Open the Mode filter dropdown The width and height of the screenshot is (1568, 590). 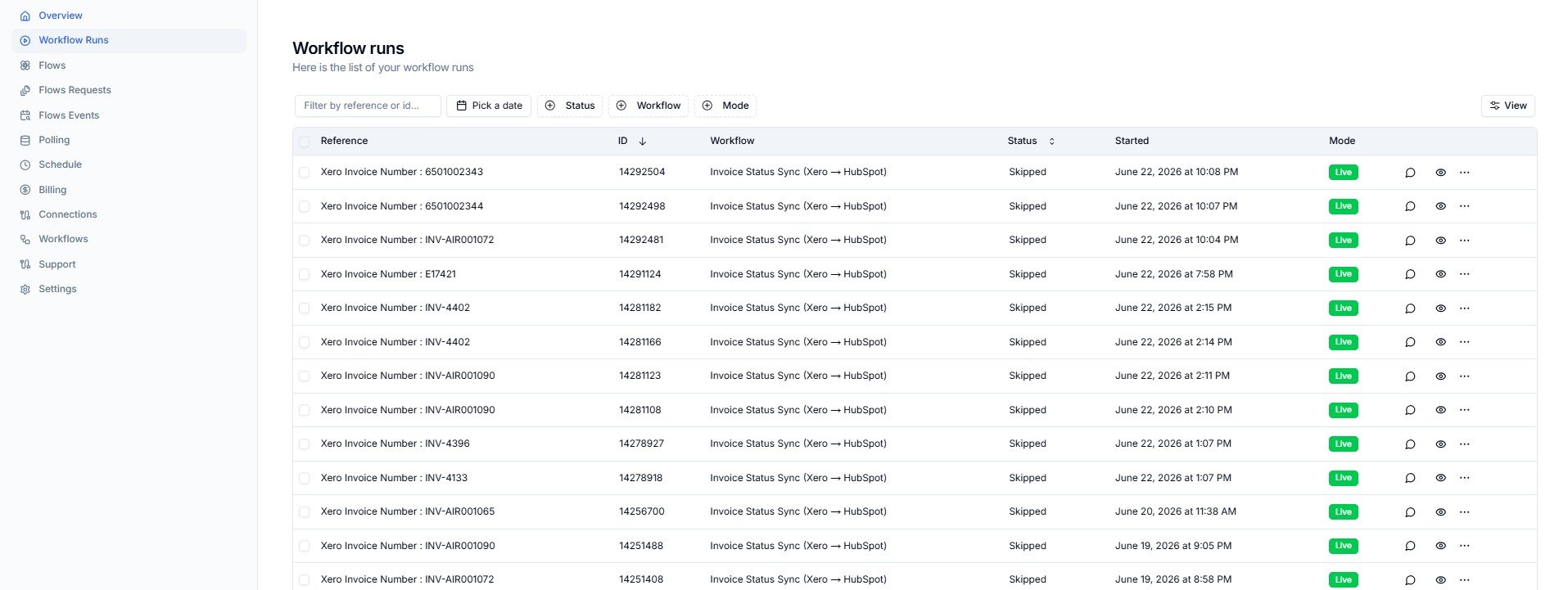click(x=725, y=106)
